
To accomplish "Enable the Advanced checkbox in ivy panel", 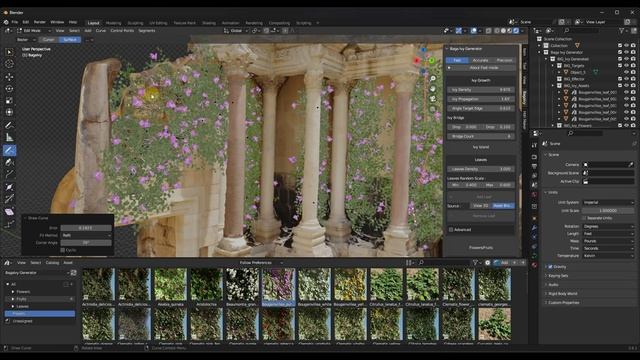I will tap(451, 230).
